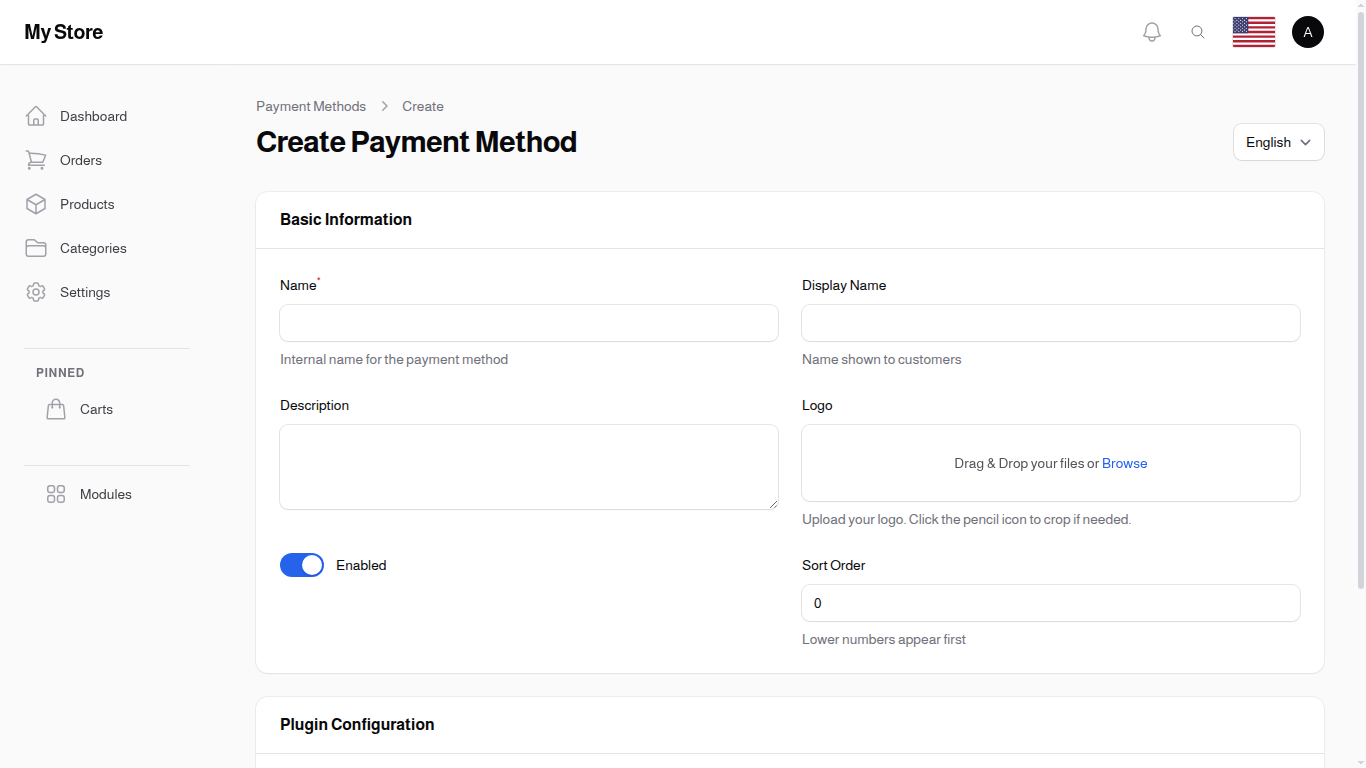
Task: Open Modules from the sidebar grid icon
Action: 56,494
